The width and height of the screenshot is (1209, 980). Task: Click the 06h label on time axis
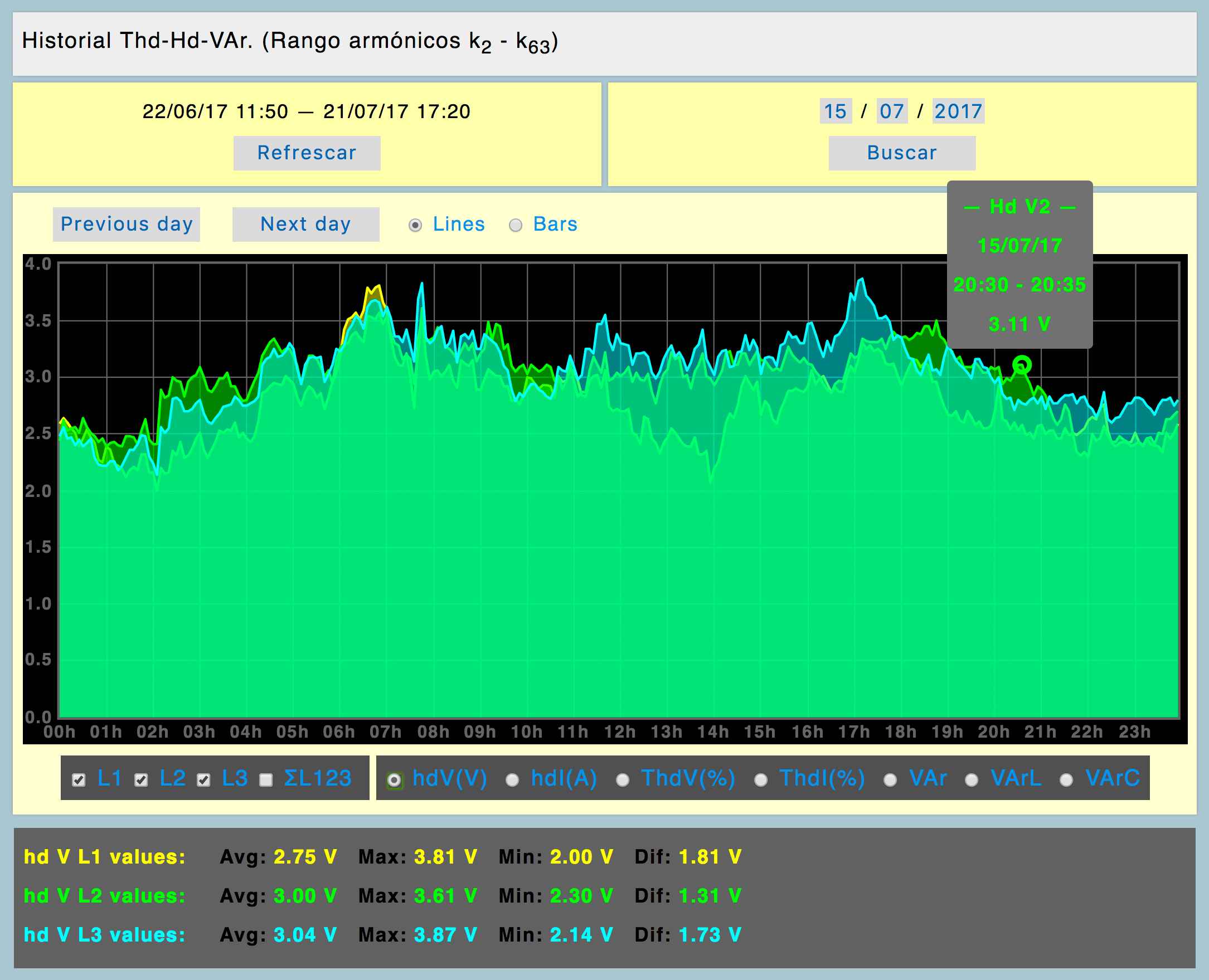(x=339, y=732)
